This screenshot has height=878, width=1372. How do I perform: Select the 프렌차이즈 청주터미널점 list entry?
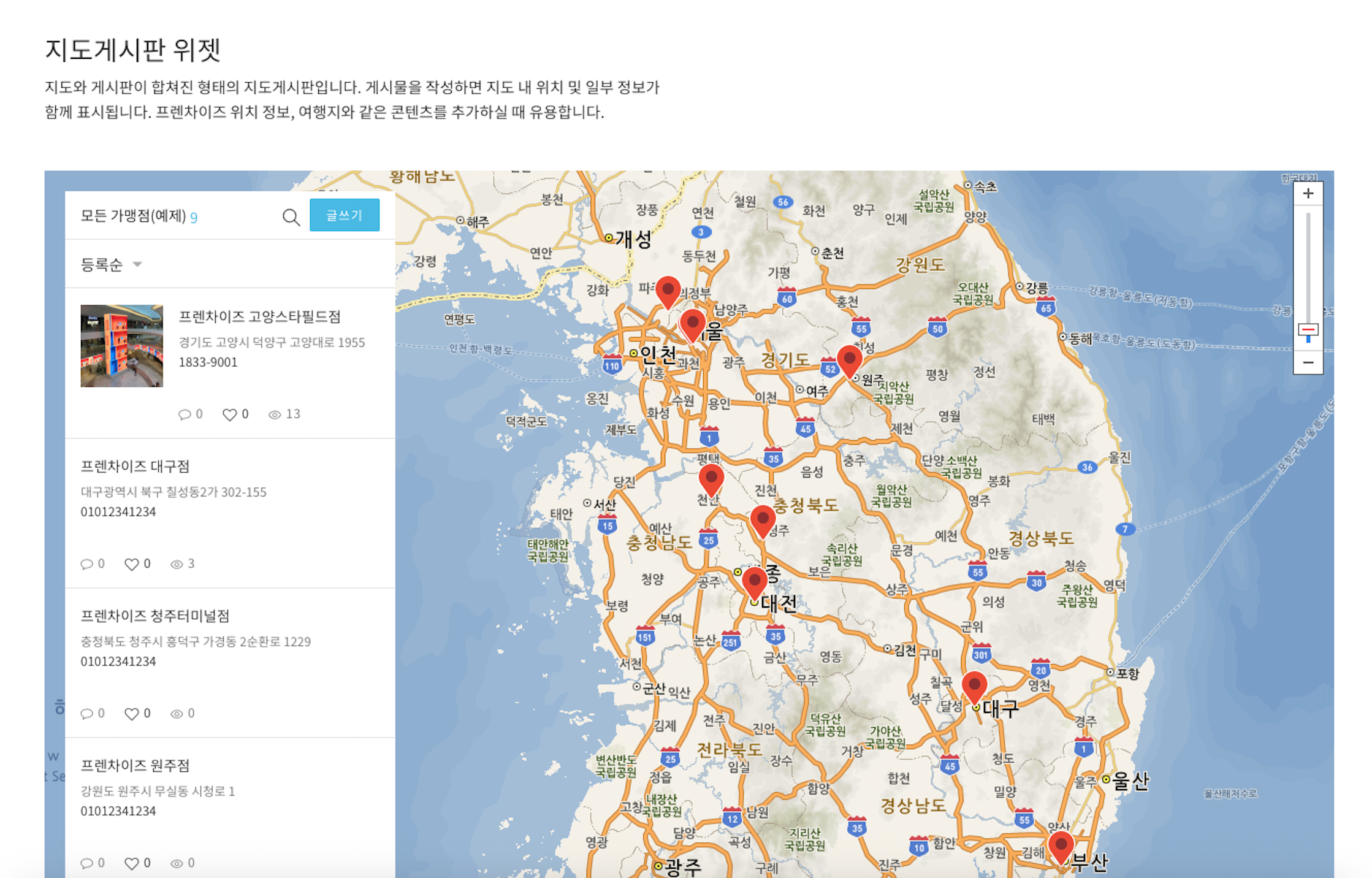[155, 616]
